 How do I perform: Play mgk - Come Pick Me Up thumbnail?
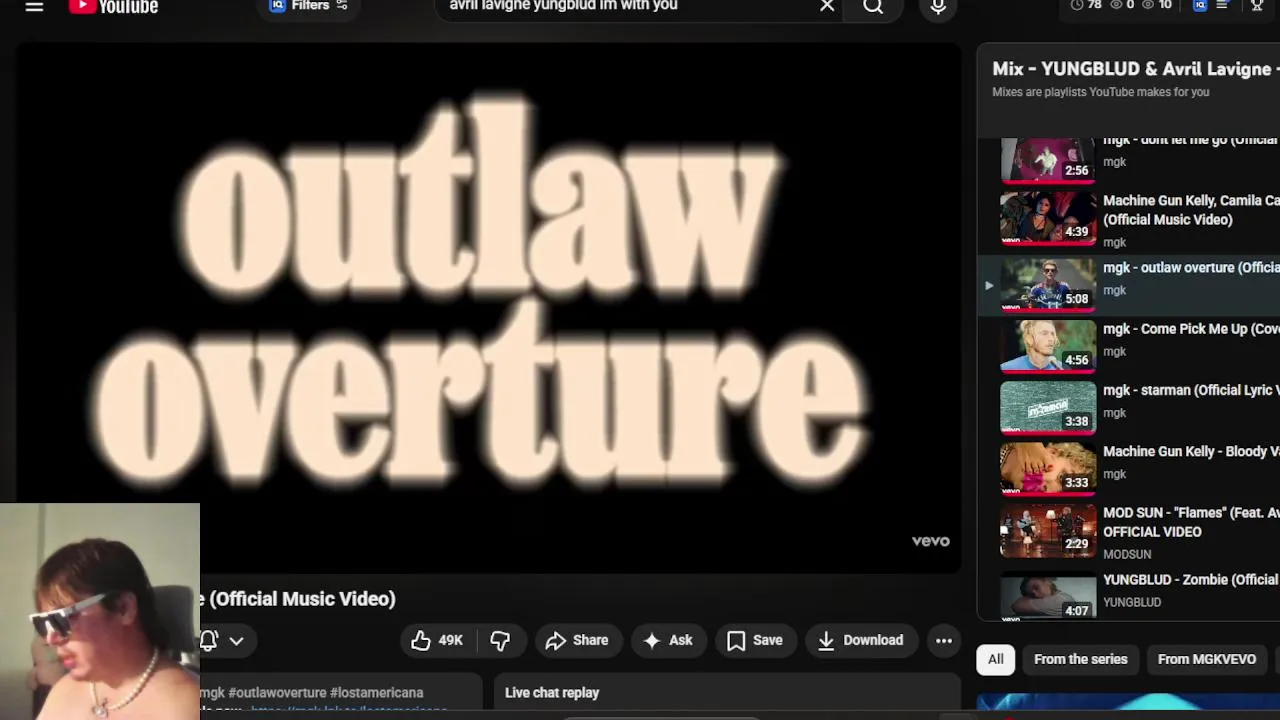[x=1048, y=346]
